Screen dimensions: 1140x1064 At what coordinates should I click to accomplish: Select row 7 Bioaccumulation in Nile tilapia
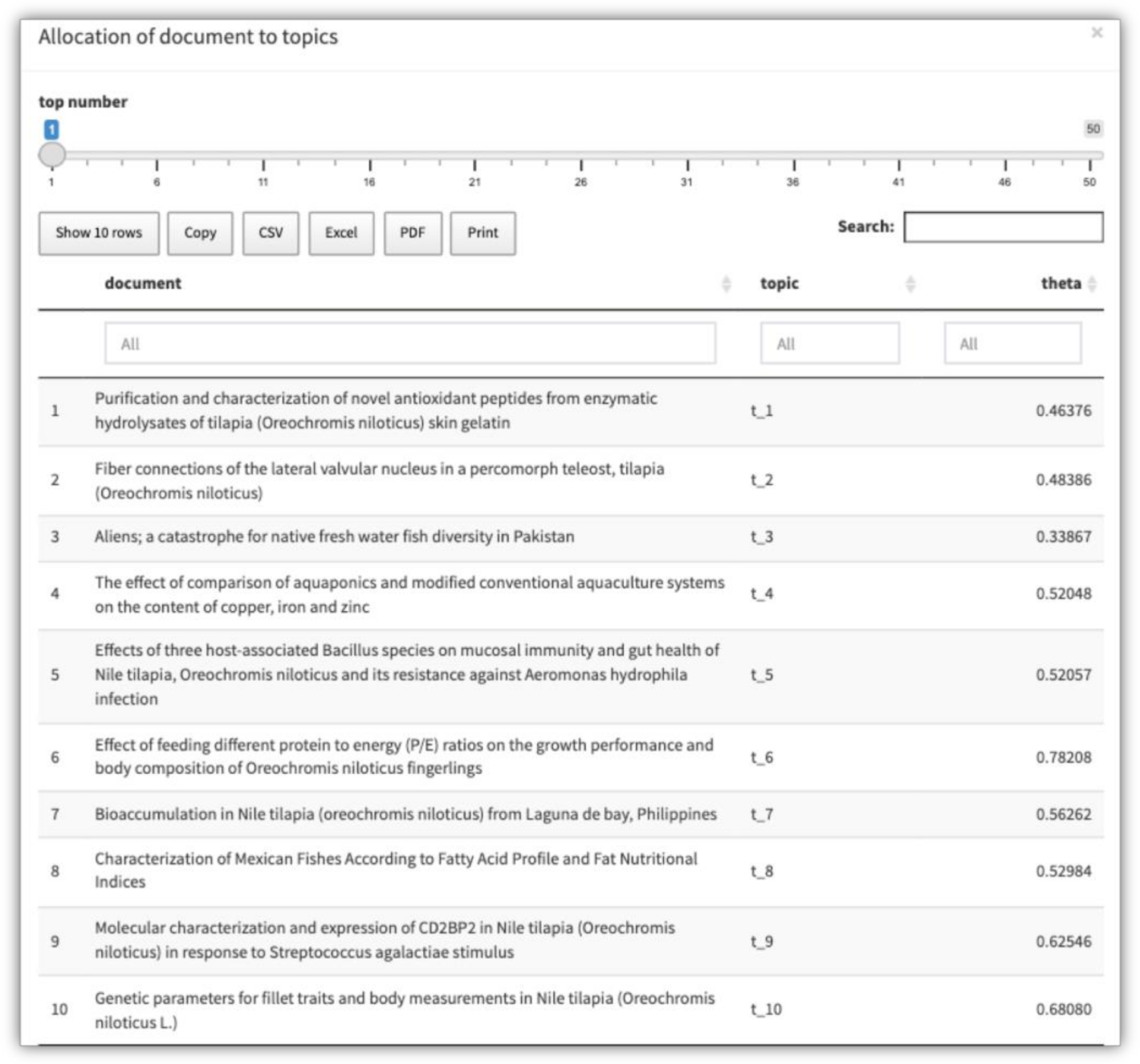tap(405, 814)
